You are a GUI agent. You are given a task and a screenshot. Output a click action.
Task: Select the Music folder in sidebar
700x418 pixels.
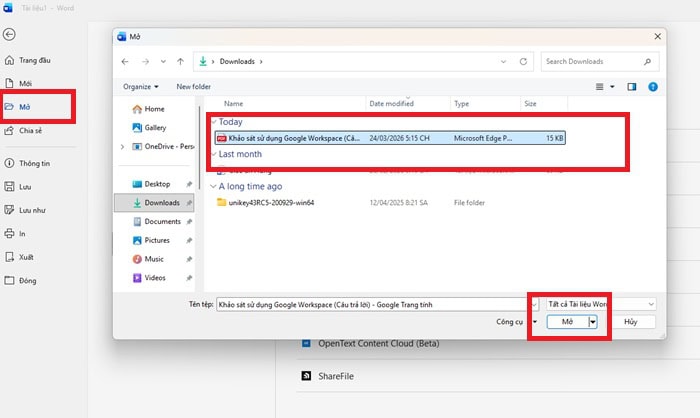click(136, 258)
